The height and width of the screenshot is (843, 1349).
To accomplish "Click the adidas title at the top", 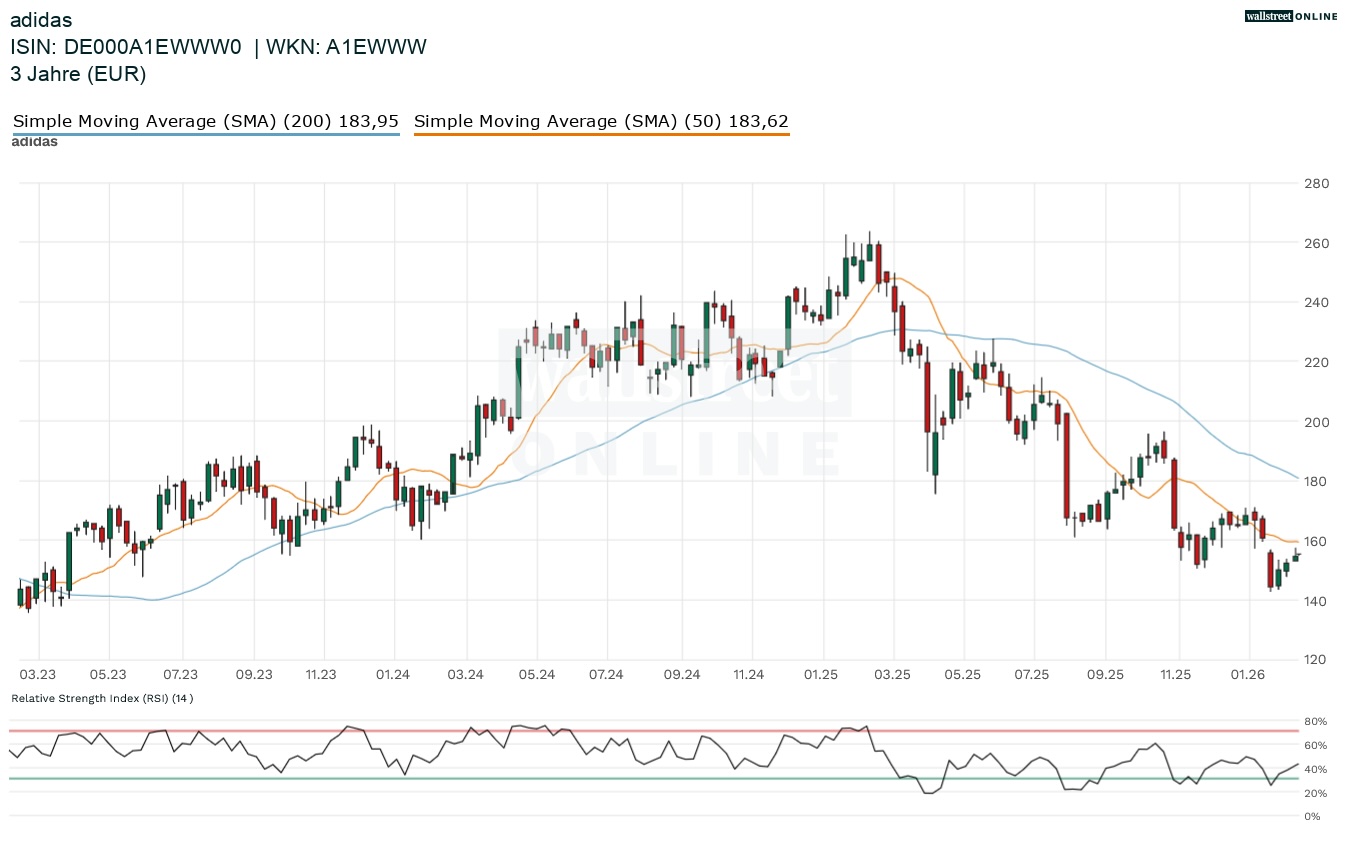I will (x=41, y=20).
